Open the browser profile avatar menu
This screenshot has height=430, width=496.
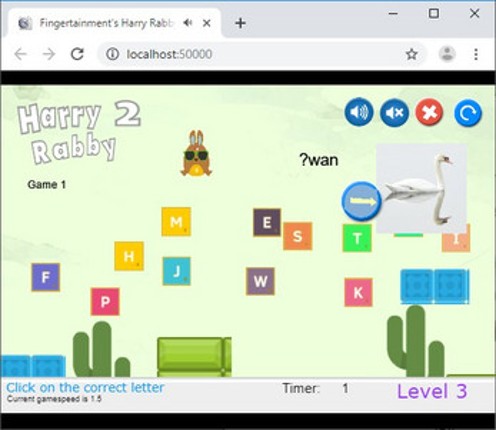point(447,54)
